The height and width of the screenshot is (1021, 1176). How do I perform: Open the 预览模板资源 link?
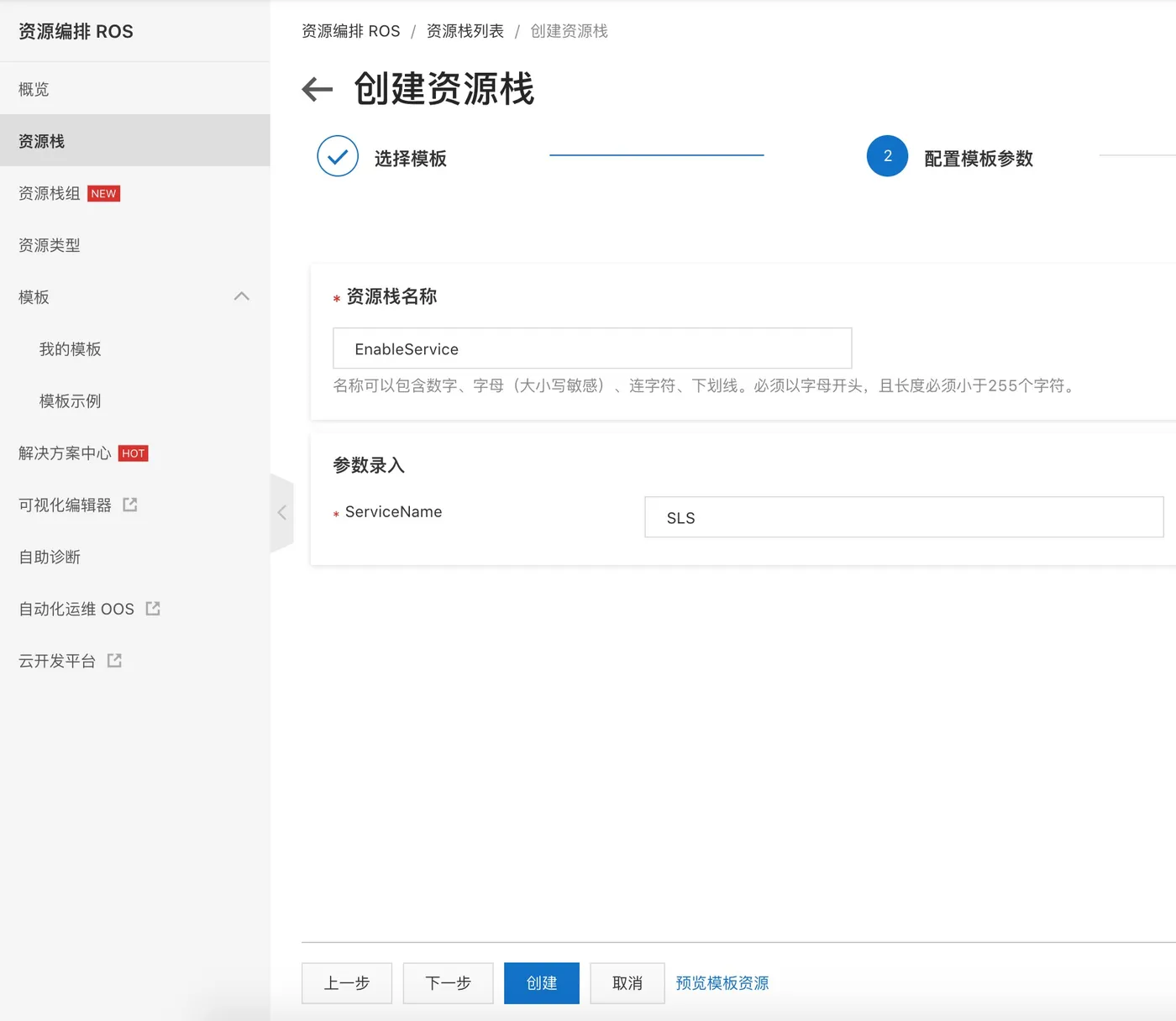tap(722, 983)
